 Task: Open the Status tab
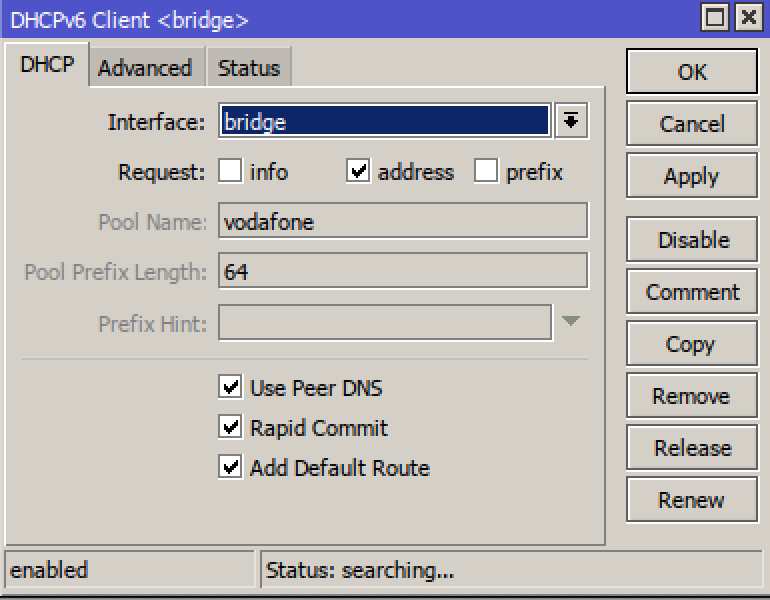click(249, 68)
